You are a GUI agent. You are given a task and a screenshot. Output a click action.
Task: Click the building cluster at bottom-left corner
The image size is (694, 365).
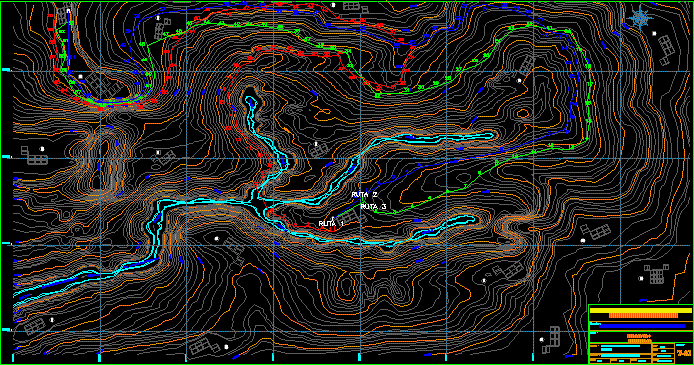[34, 327]
